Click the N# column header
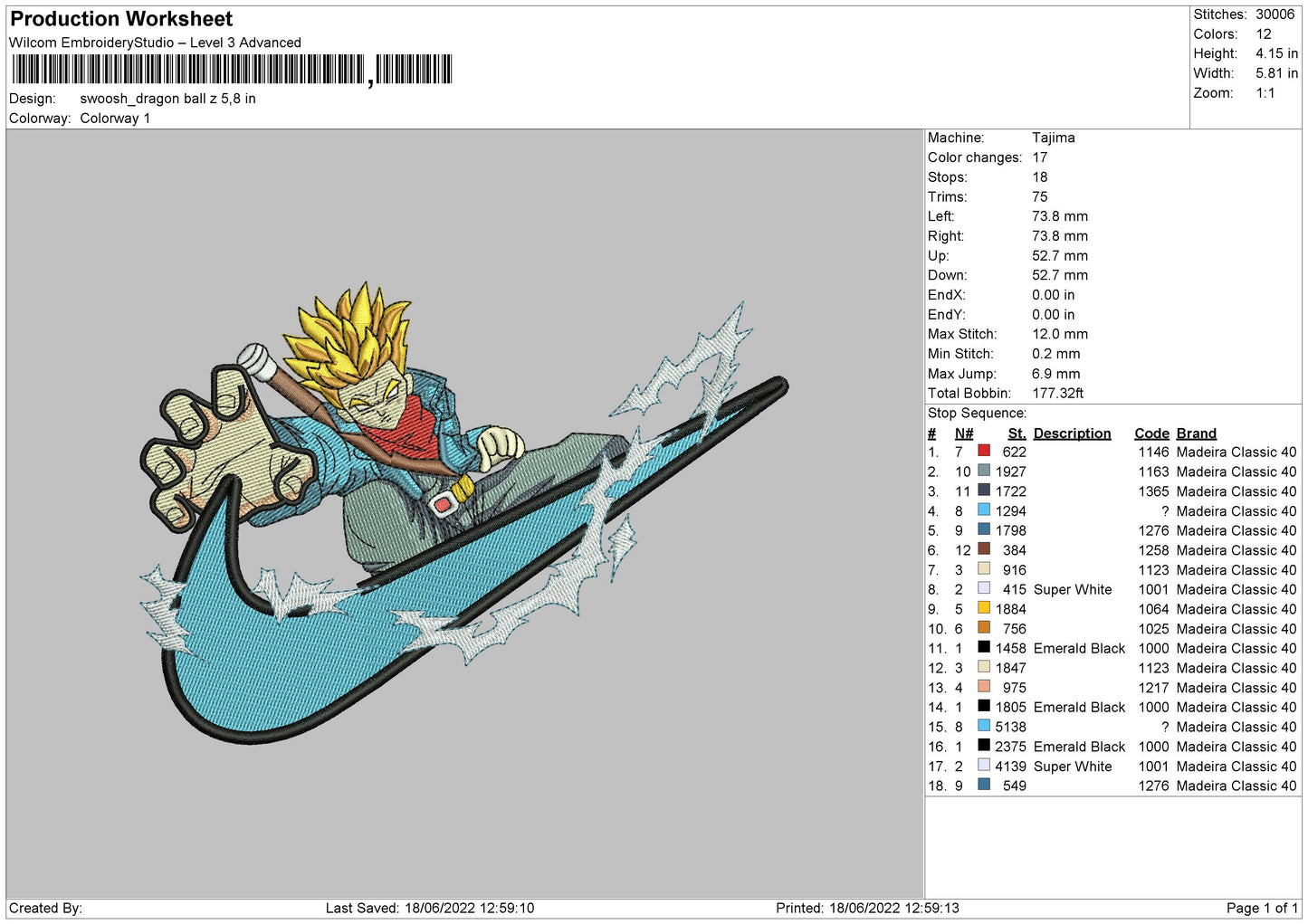The height and width of the screenshot is (924, 1308). pyautogui.click(x=964, y=433)
